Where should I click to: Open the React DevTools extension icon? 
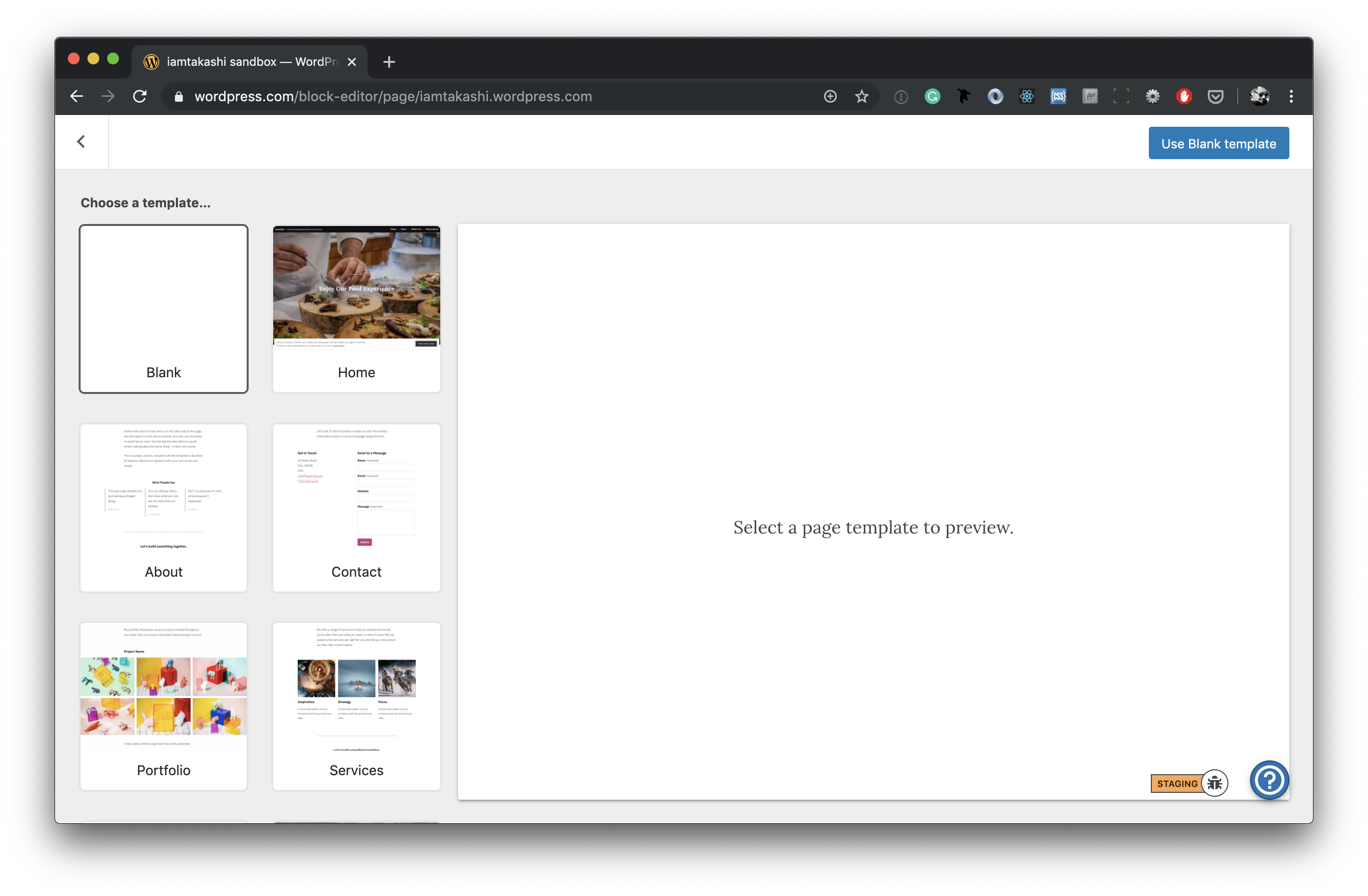click(1026, 97)
